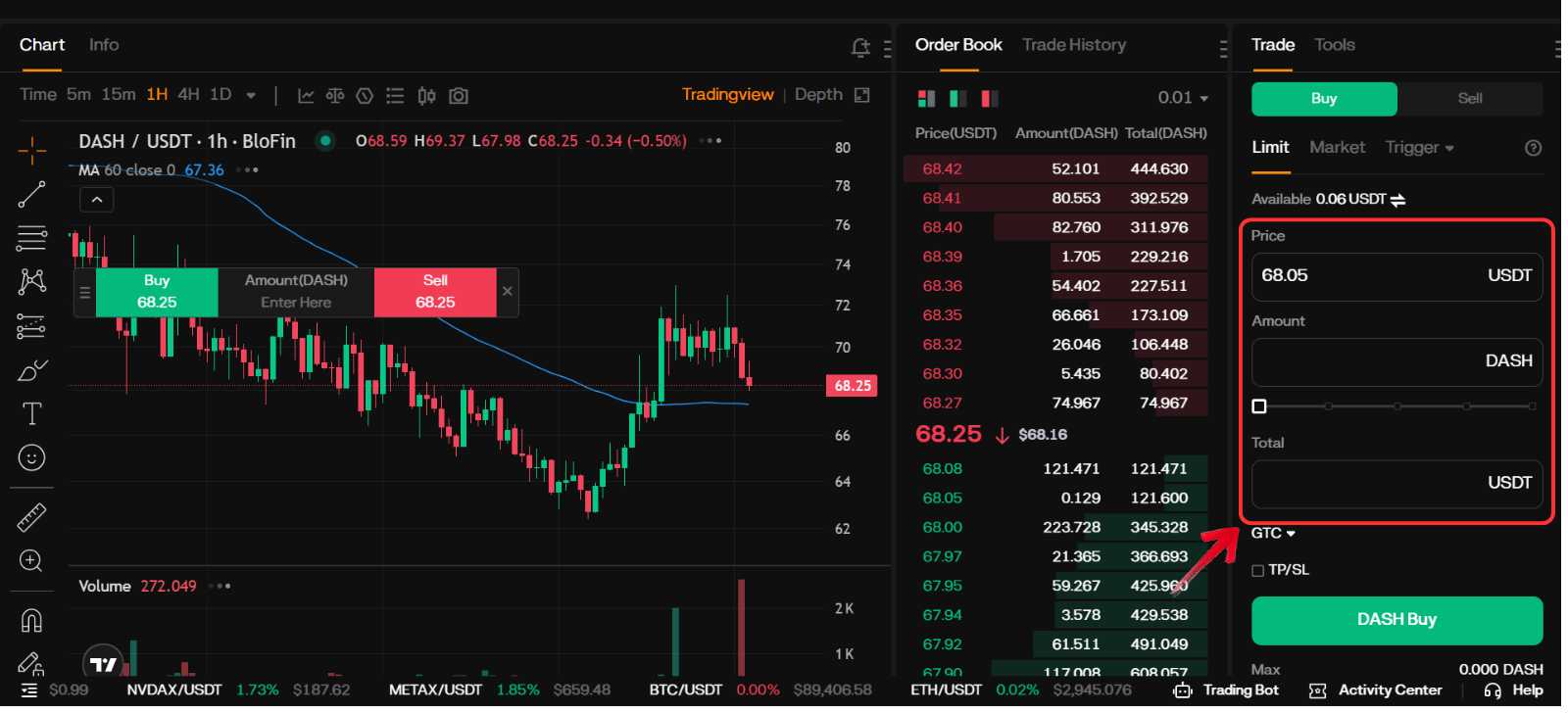Open the Market order tab
The height and width of the screenshot is (714, 1568).
[1337, 148]
